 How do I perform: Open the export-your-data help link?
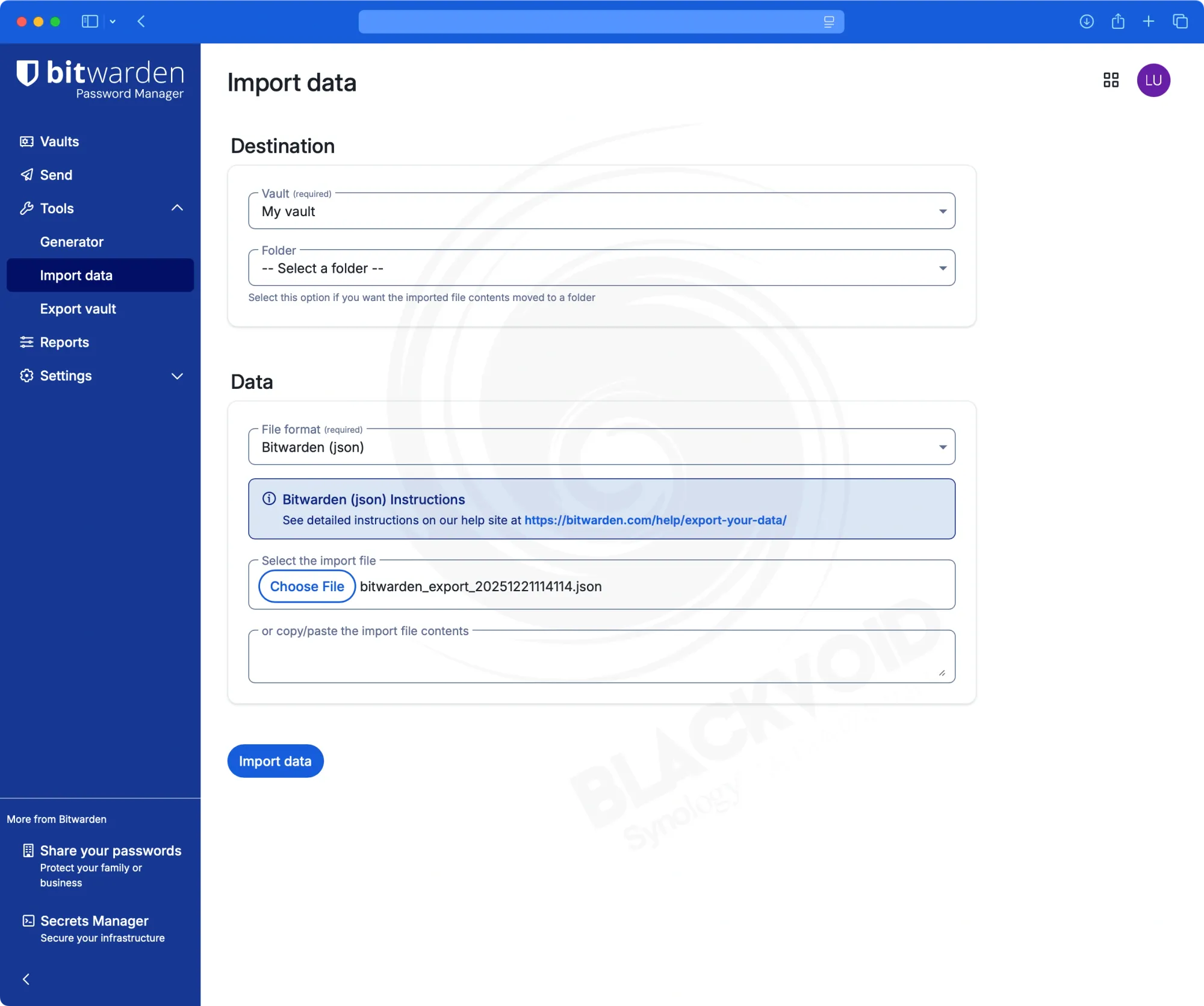click(x=655, y=520)
